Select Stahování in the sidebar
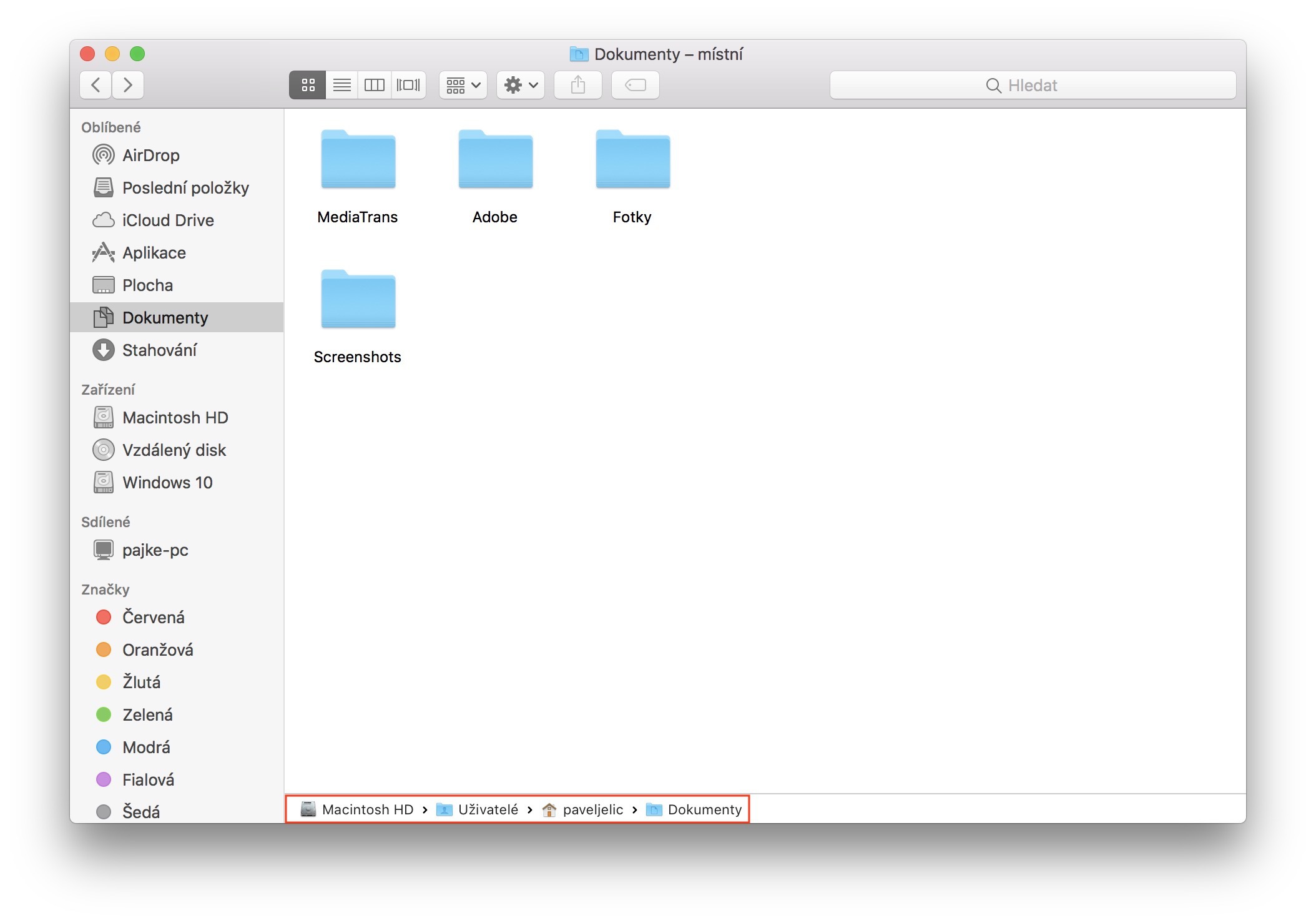 [x=159, y=350]
